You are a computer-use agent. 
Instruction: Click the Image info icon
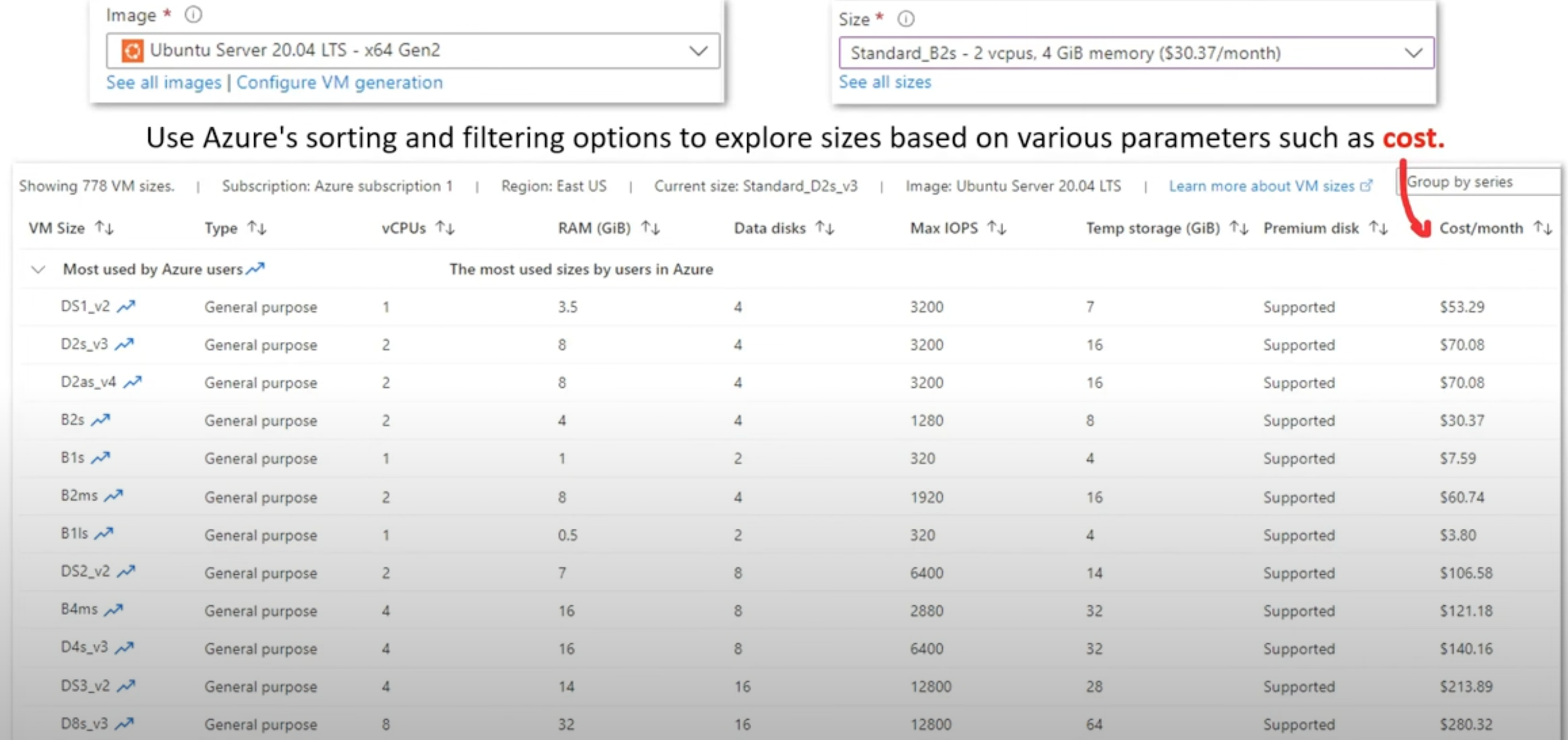pos(193,14)
